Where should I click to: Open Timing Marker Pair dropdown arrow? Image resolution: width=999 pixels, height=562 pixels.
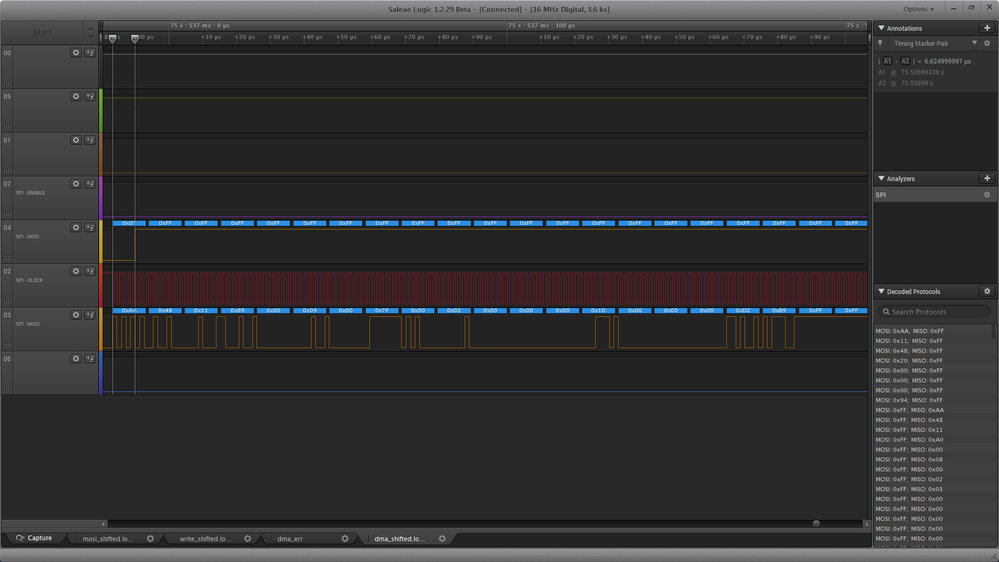point(974,43)
